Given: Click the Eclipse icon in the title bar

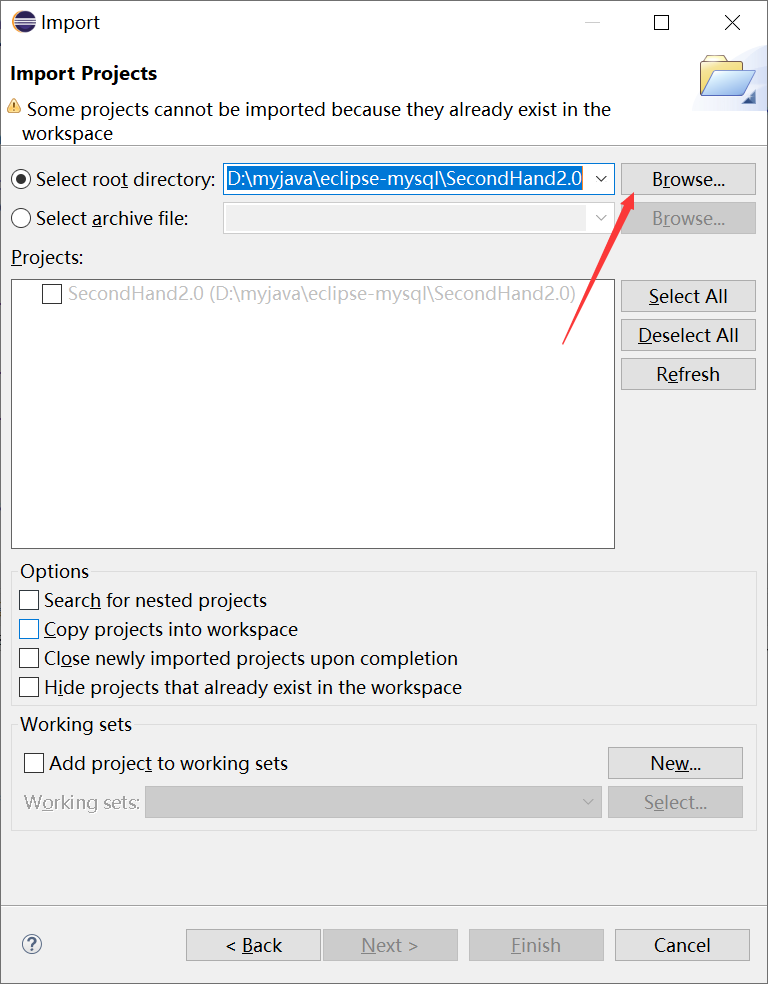Looking at the screenshot, I should pyautogui.click(x=23, y=23).
